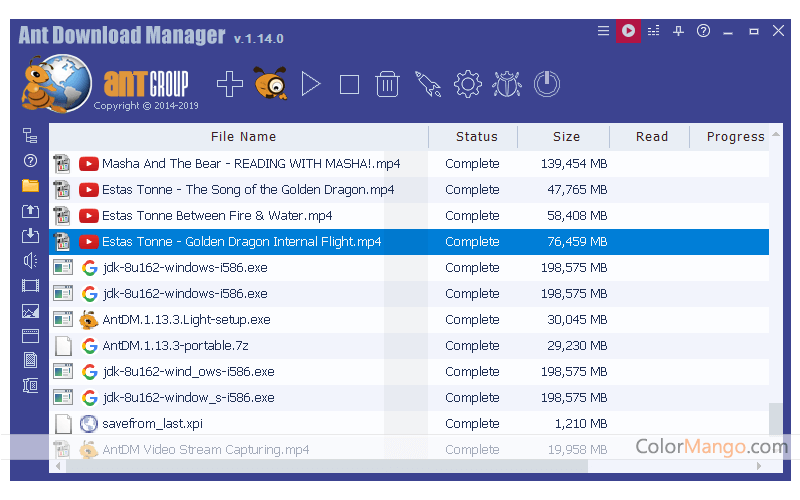Select the images picture icon in sidebar

click(x=30, y=311)
